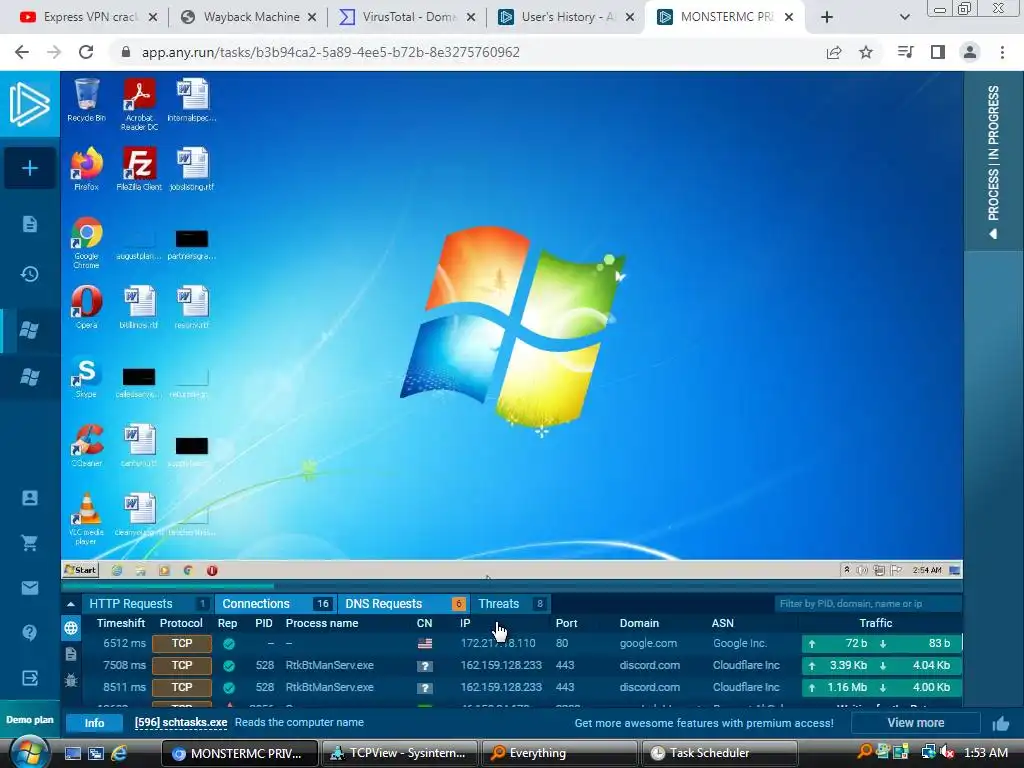Open the mail envelope sidebar icon

coord(29,588)
